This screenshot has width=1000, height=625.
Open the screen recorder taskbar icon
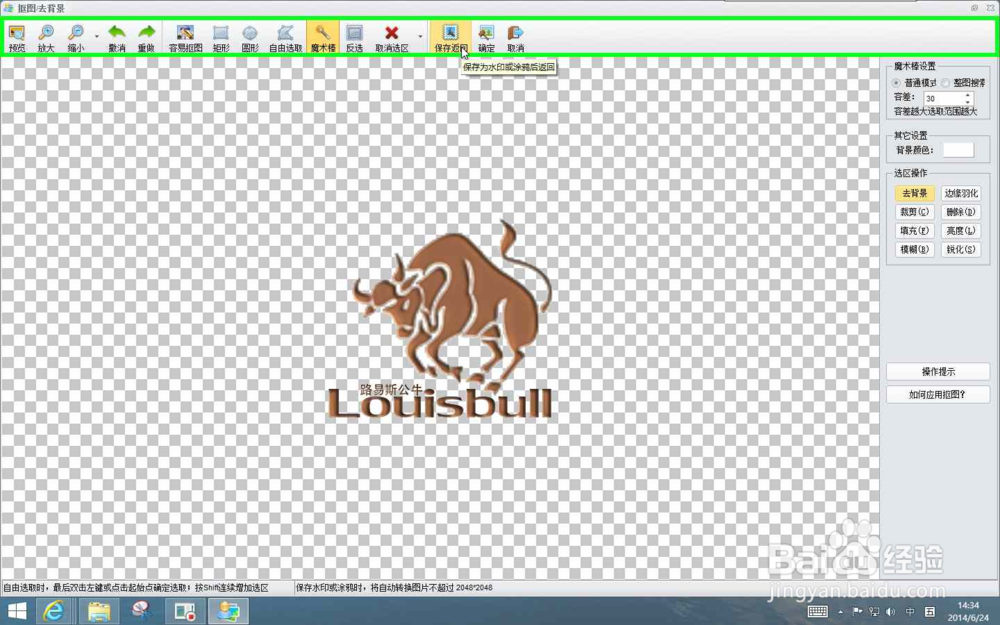185,612
